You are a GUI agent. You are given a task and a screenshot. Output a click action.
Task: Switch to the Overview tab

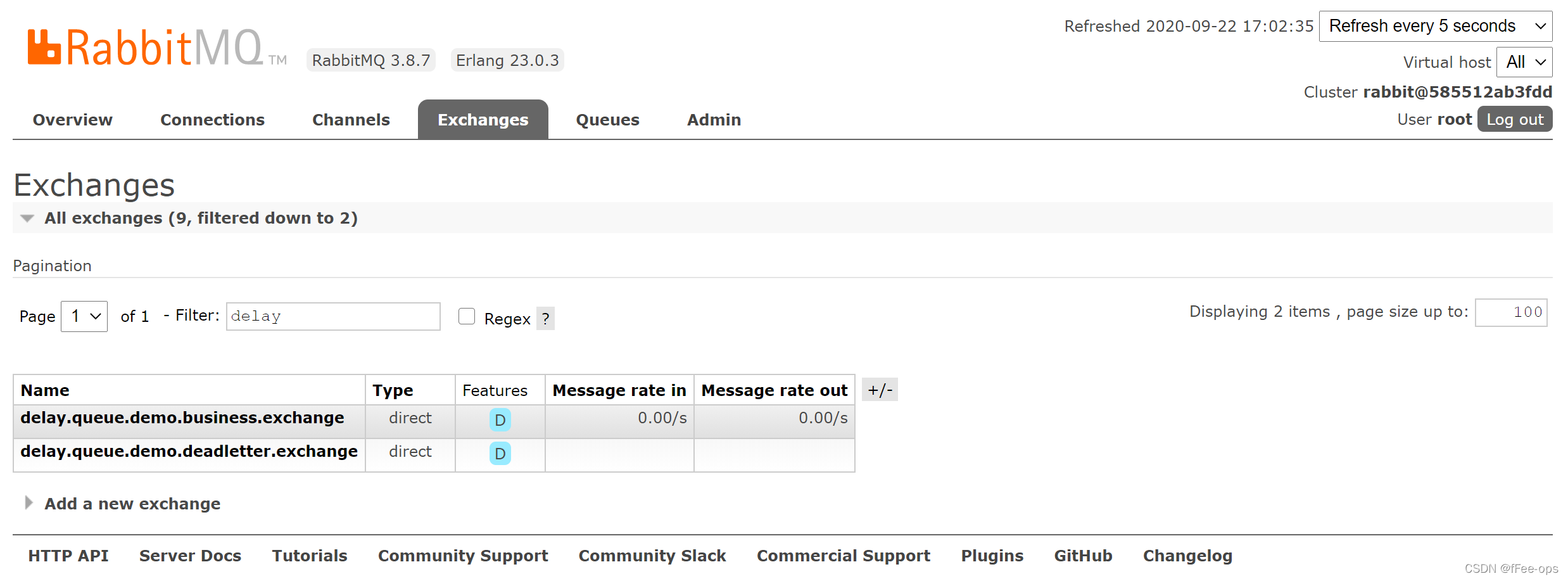tap(73, 120)
